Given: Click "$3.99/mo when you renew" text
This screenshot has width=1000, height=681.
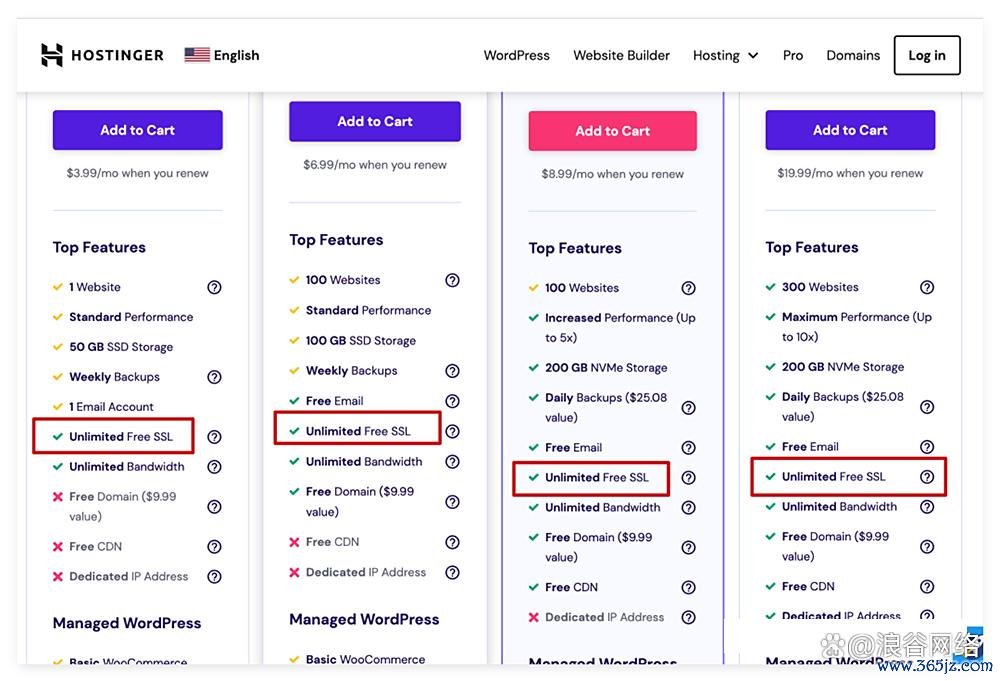Looking at the screenshot, I should click(138, 173).
